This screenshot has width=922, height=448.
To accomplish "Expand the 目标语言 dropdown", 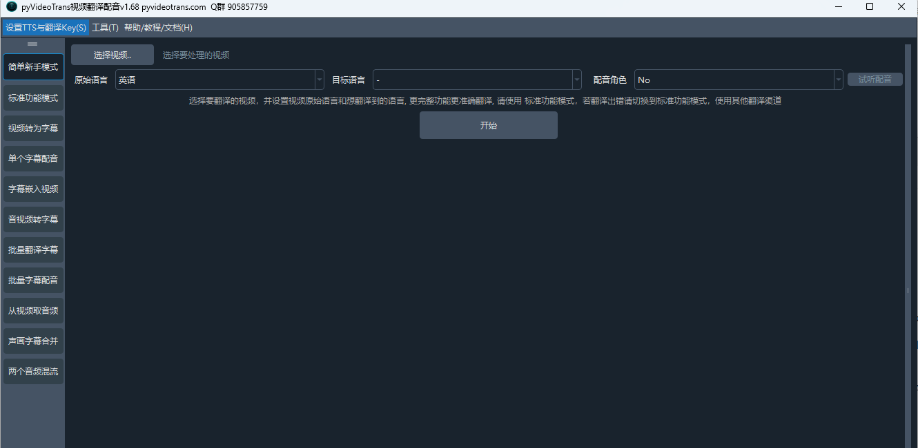I will [x=477, y=79].
